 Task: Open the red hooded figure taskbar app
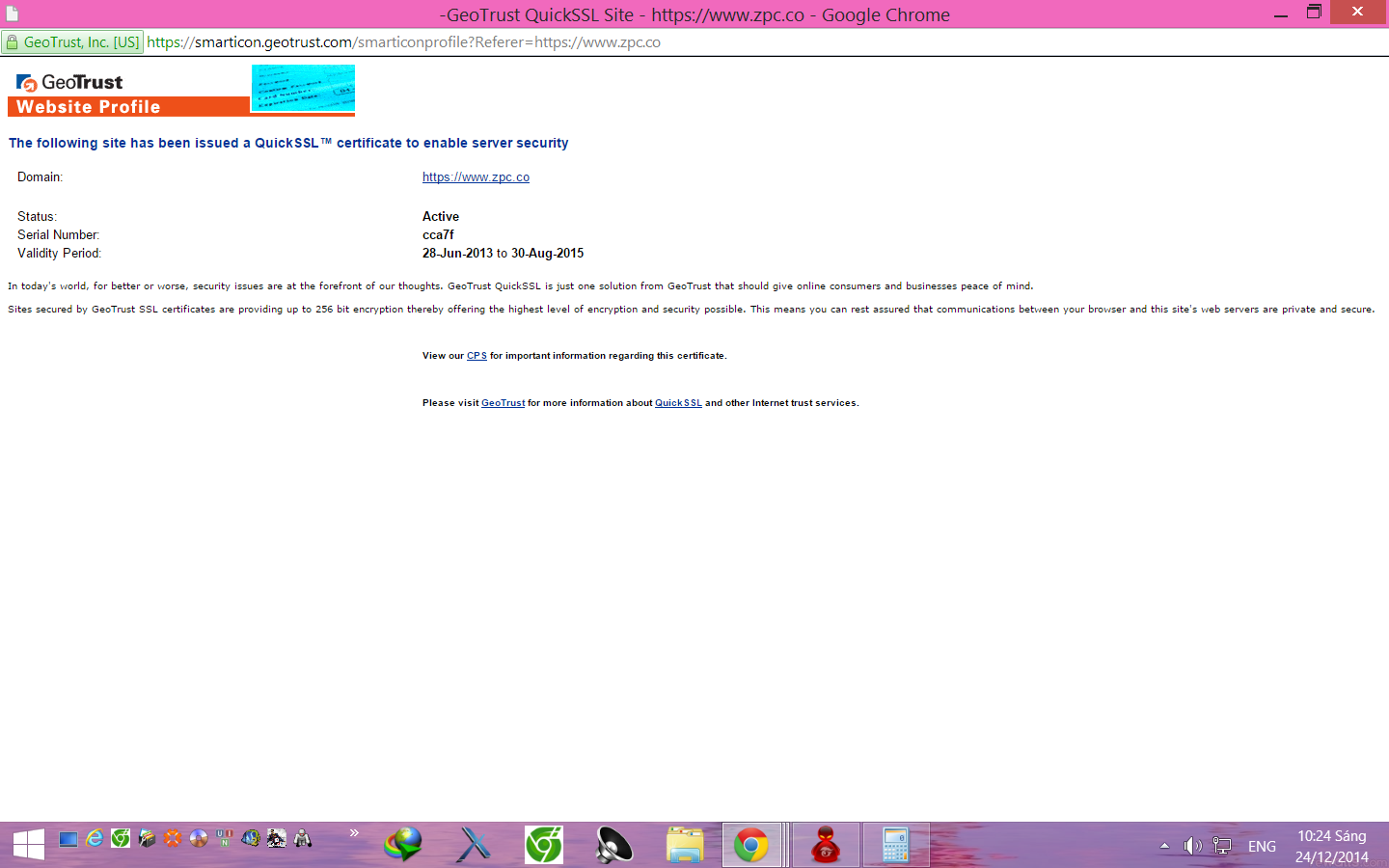826,845
